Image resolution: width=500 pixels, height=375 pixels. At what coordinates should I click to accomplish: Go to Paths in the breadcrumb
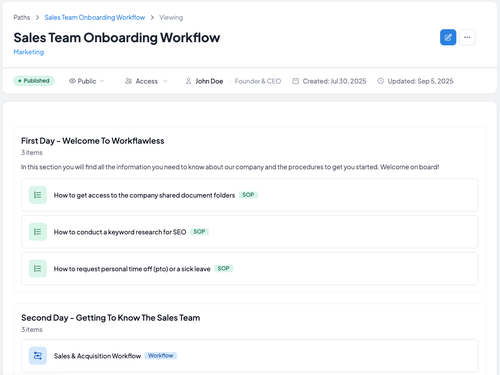coord(22,17)
